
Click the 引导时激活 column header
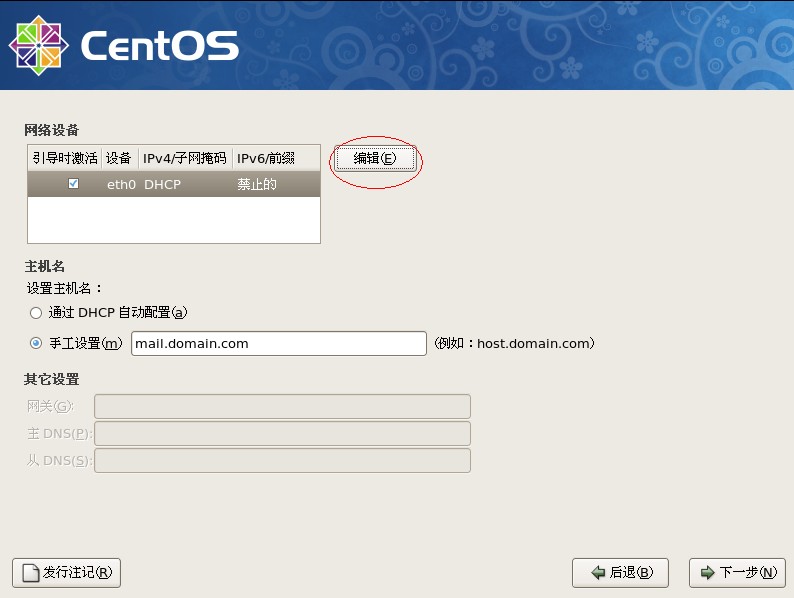click(65, 158)
